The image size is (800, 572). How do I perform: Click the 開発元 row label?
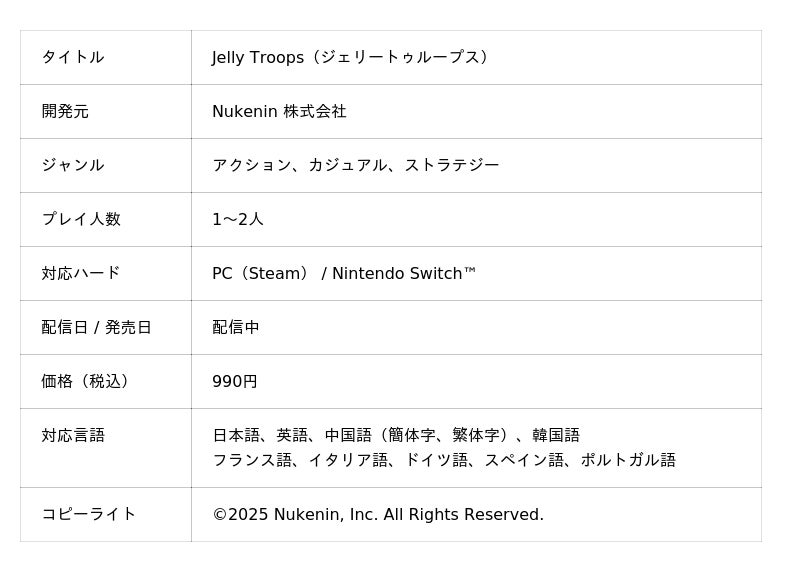pyautogui.click(x=65, y=111)
